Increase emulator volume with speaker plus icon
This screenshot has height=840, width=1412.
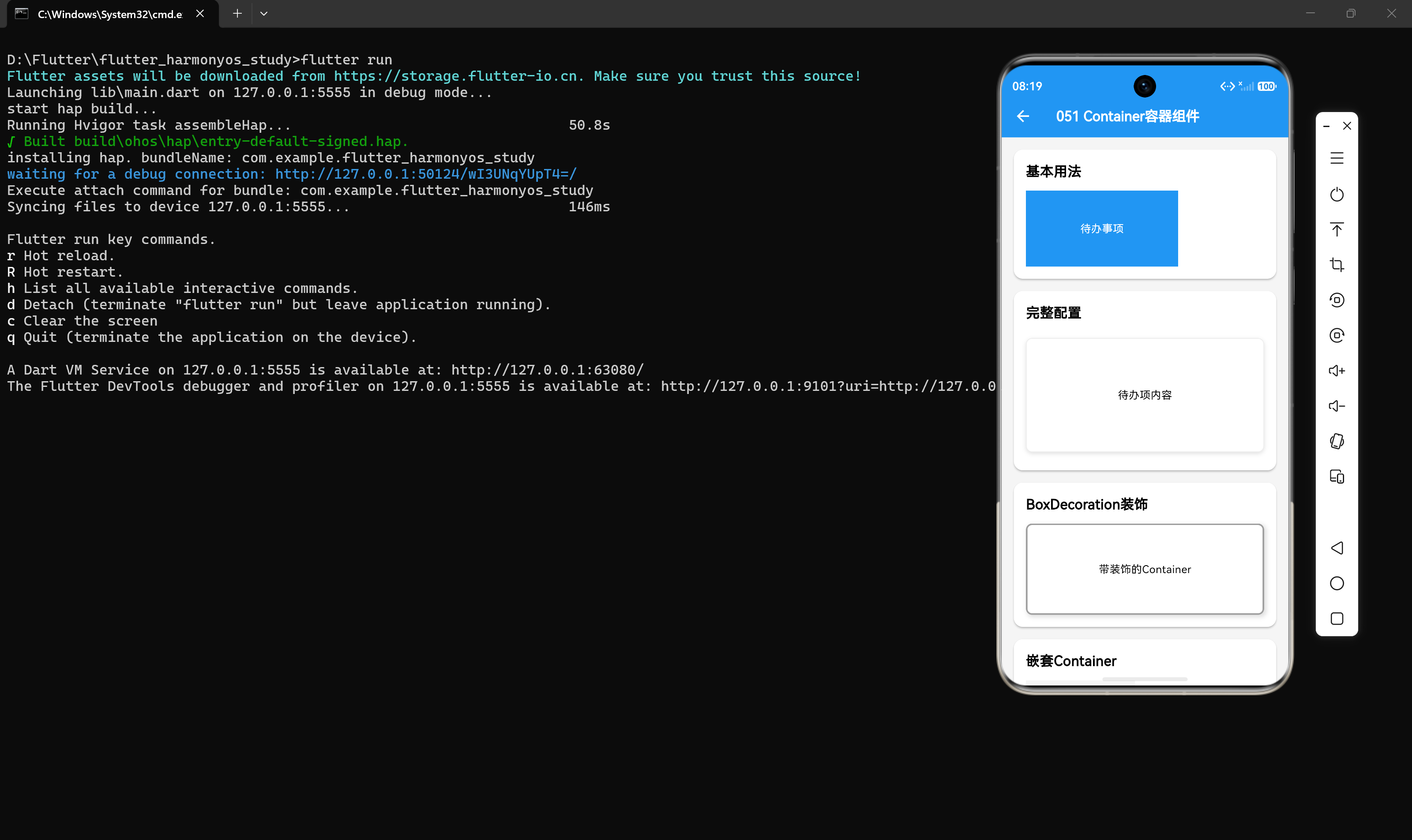coord(1337,371)
